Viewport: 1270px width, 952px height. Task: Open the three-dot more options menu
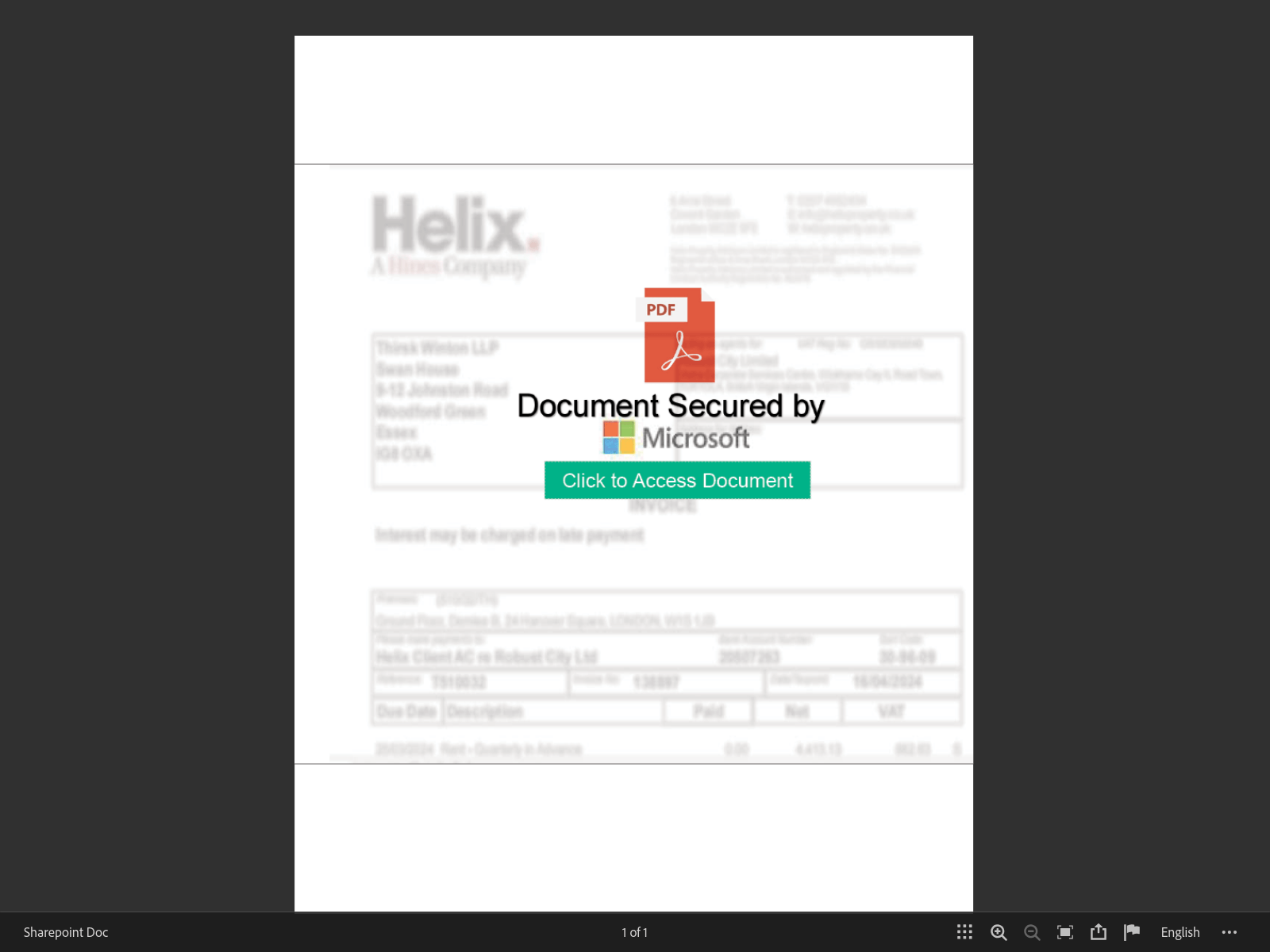pyautogui.click(x=1230, y=932)
